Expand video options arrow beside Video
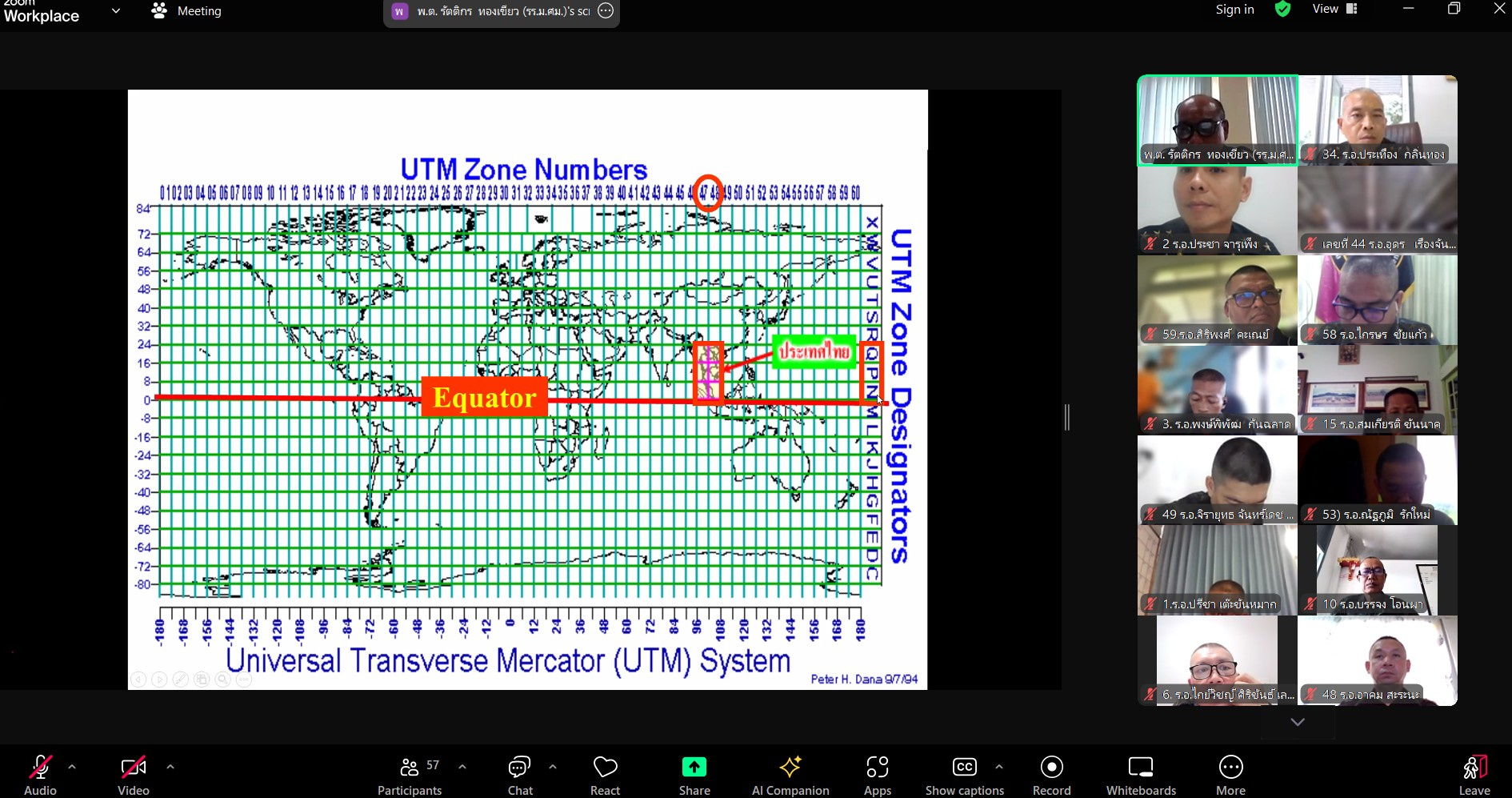Viewport: 1512px width, 798px height. point(170,767)
